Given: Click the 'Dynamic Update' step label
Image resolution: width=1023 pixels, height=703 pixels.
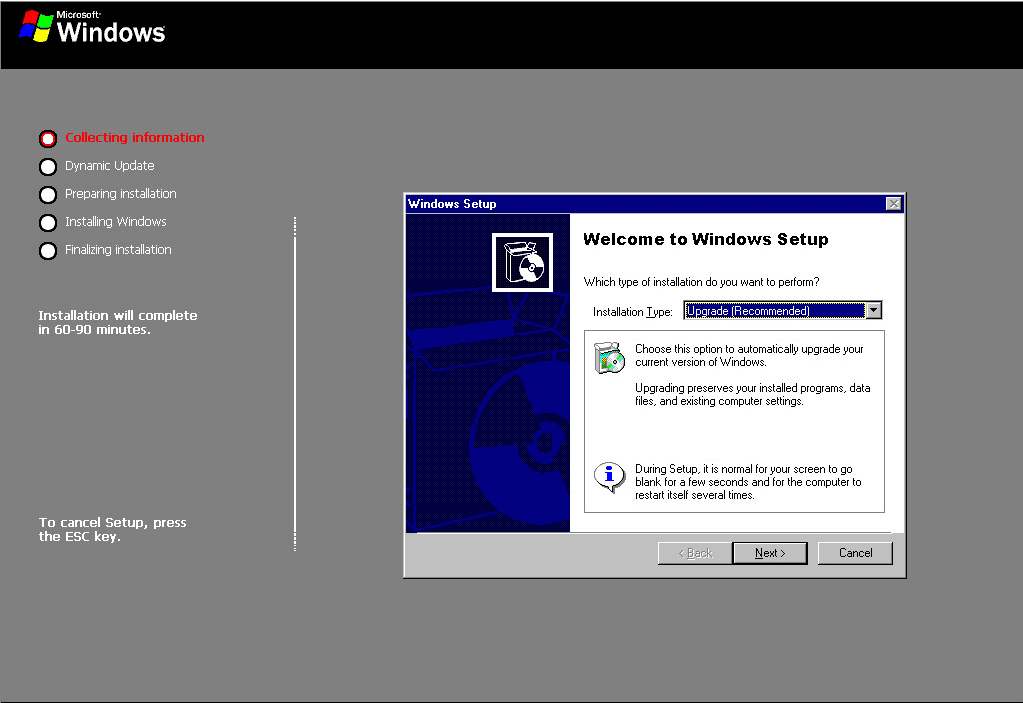Looking at the screenshot, I should tap(110, 166).
